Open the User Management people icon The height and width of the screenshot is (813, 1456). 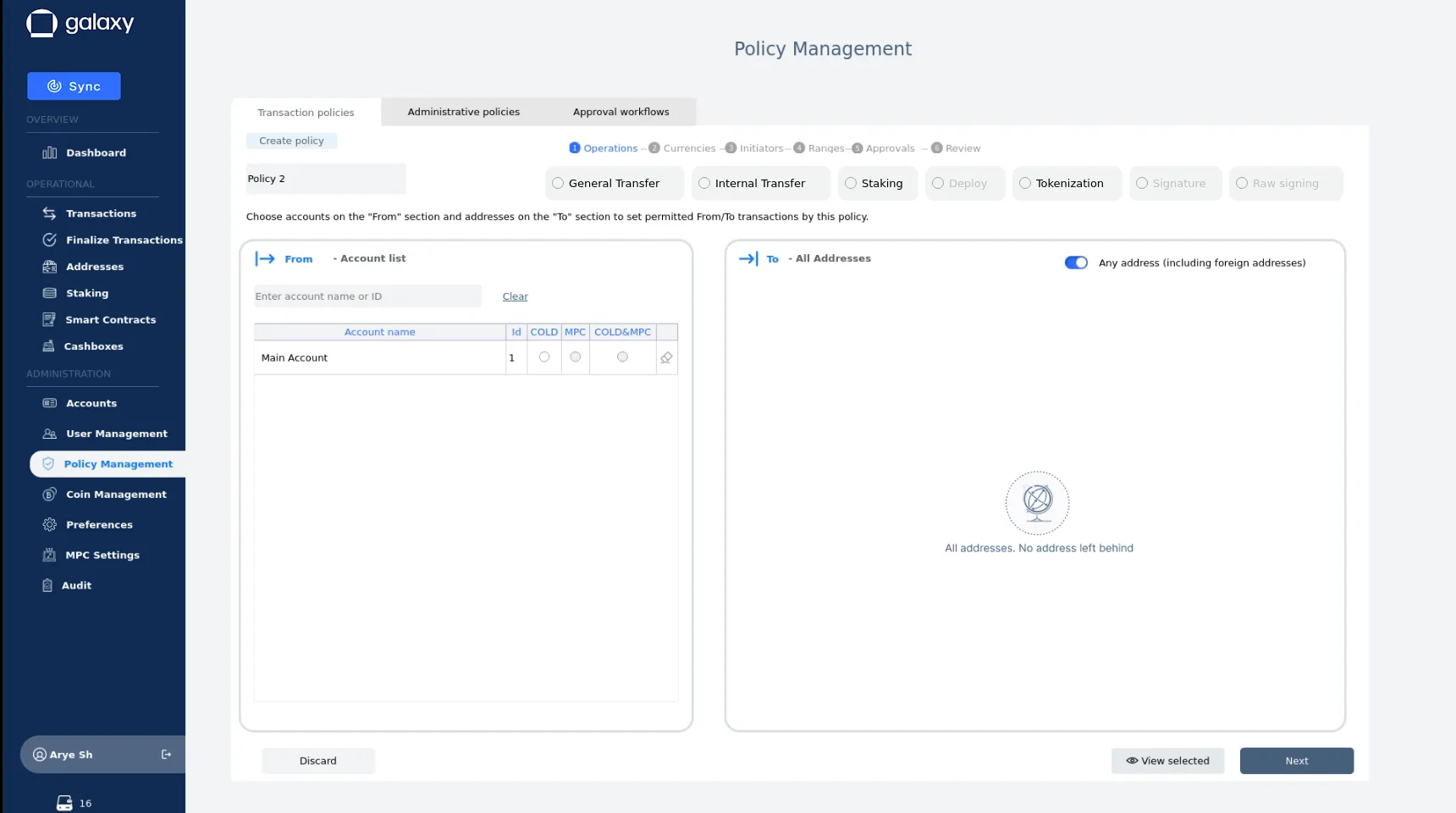(x=50, y=434)
